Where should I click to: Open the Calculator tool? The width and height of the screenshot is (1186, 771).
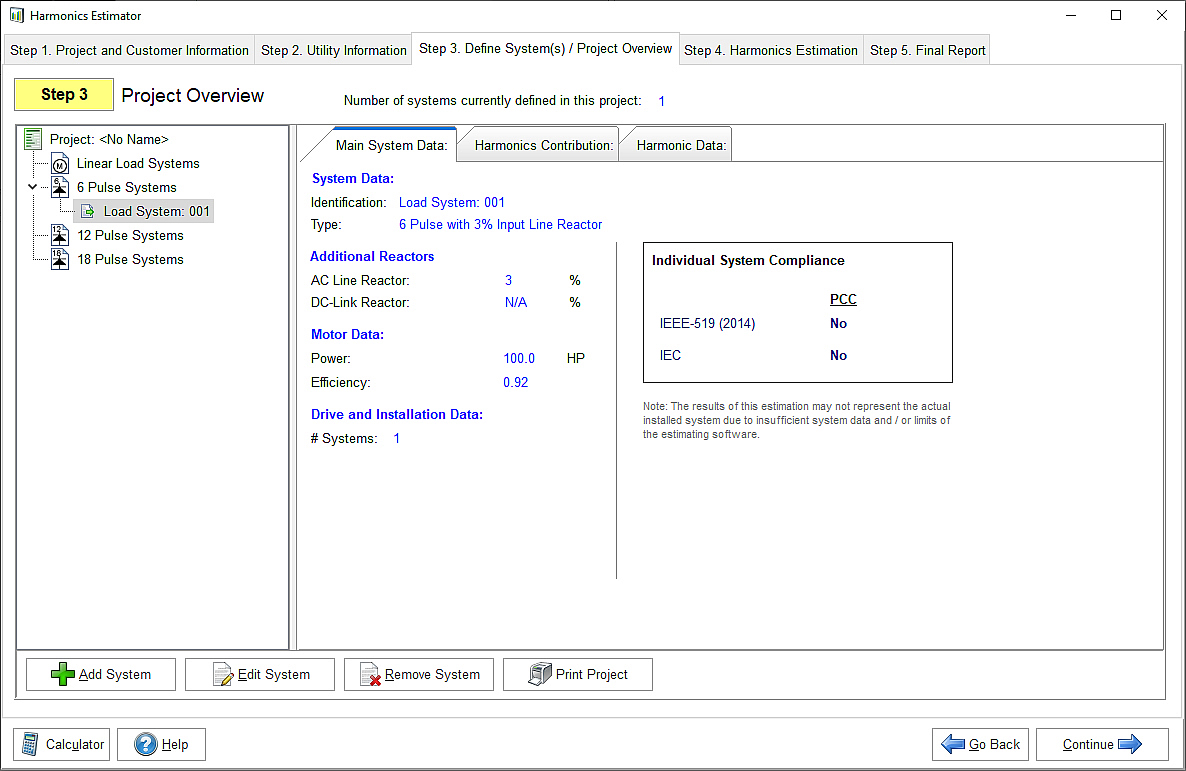pos(62,744)
